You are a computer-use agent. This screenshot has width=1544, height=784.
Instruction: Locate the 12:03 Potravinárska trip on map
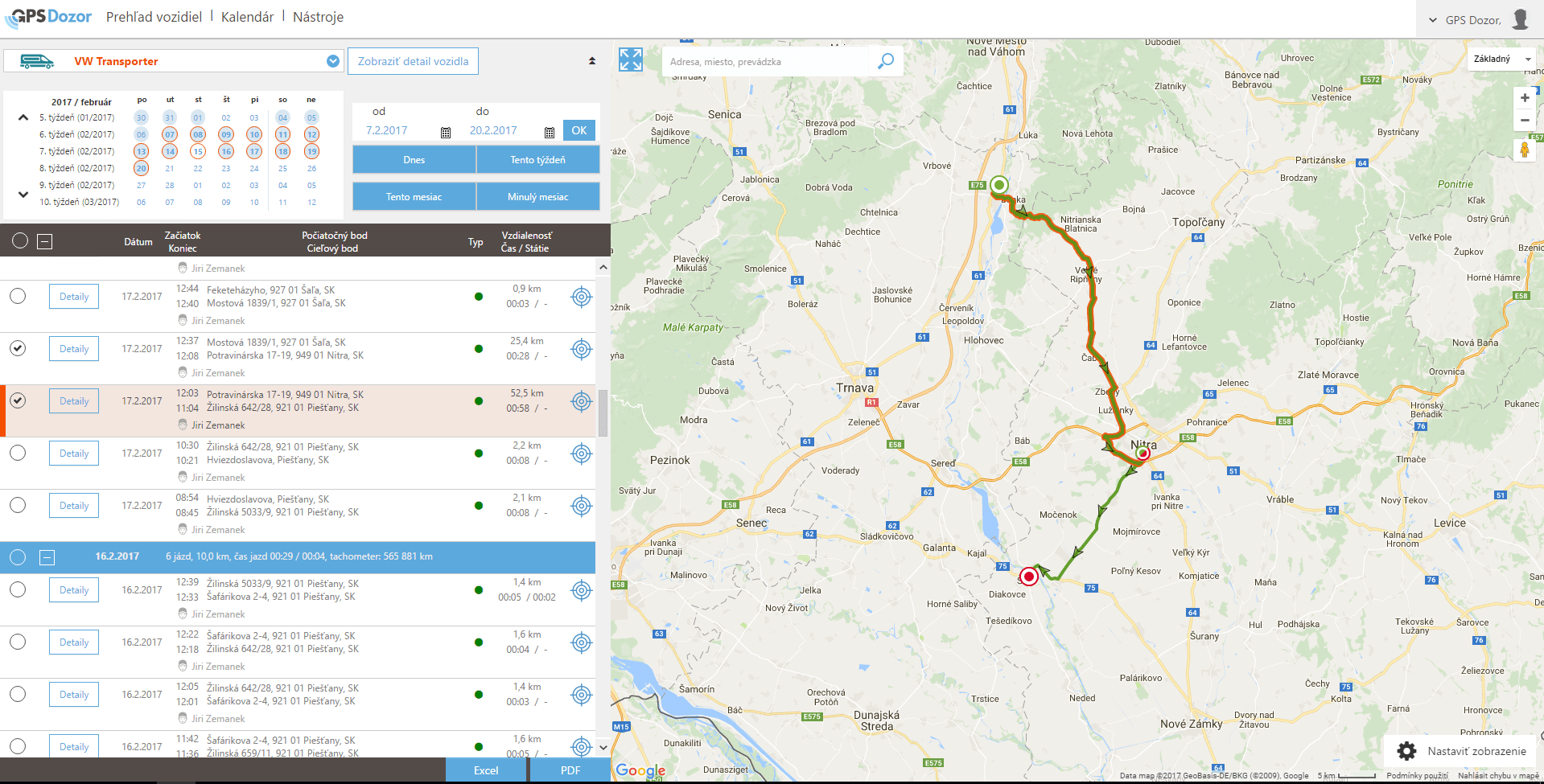point(582,401)
